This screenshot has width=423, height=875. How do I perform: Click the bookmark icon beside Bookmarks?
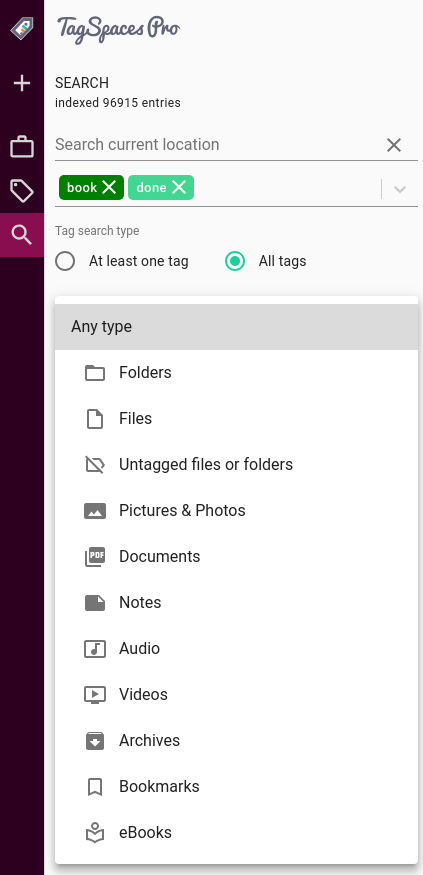point(95,787)
